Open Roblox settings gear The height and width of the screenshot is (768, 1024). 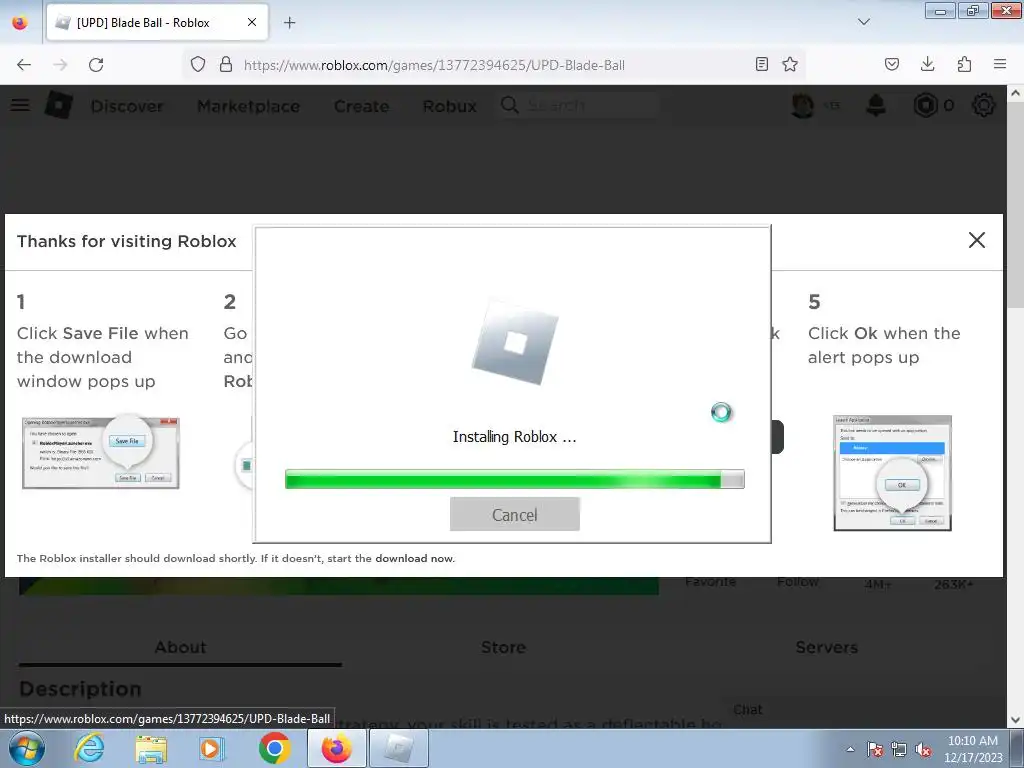[984, 105]
